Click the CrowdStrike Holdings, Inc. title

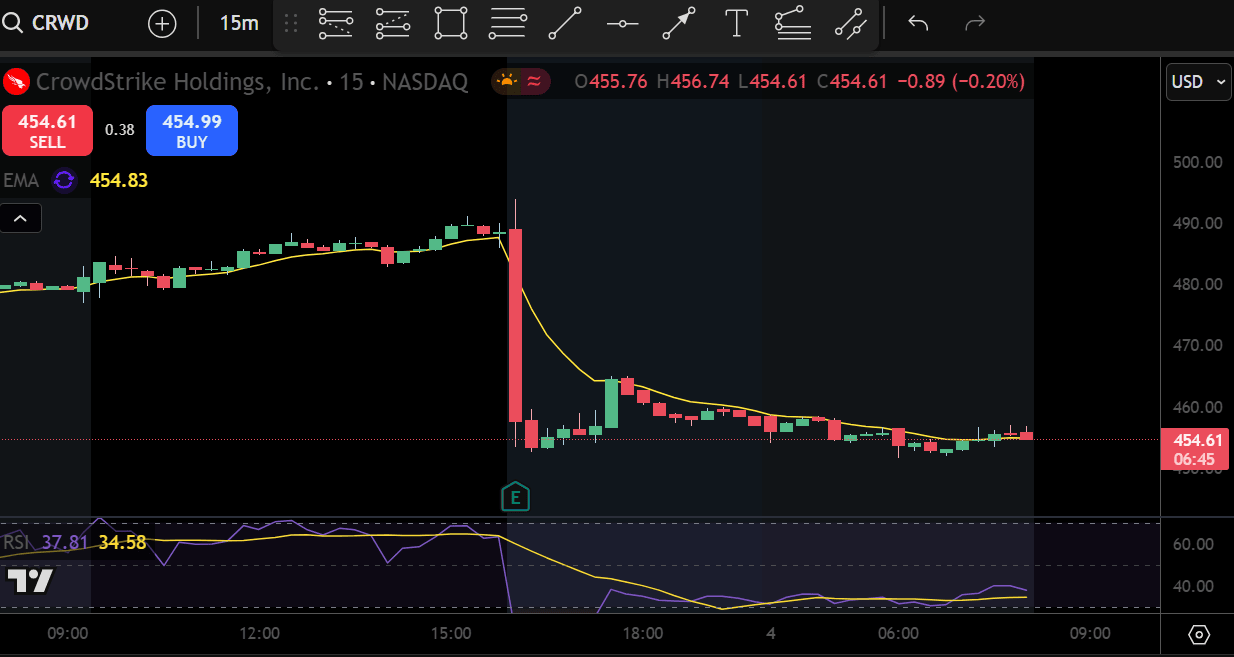(178, 82)
